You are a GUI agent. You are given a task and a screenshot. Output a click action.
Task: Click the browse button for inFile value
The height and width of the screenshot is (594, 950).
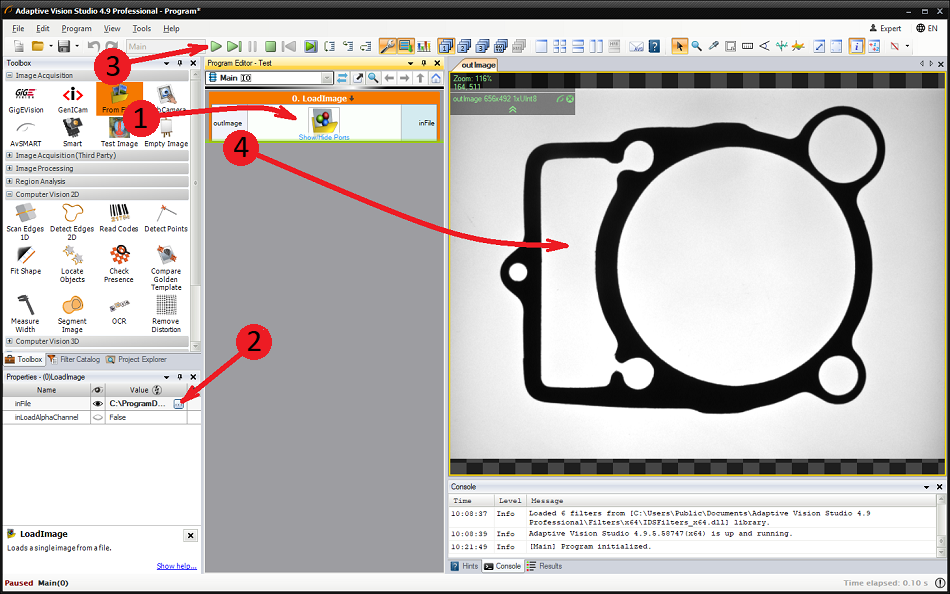(x=179, y=403)
